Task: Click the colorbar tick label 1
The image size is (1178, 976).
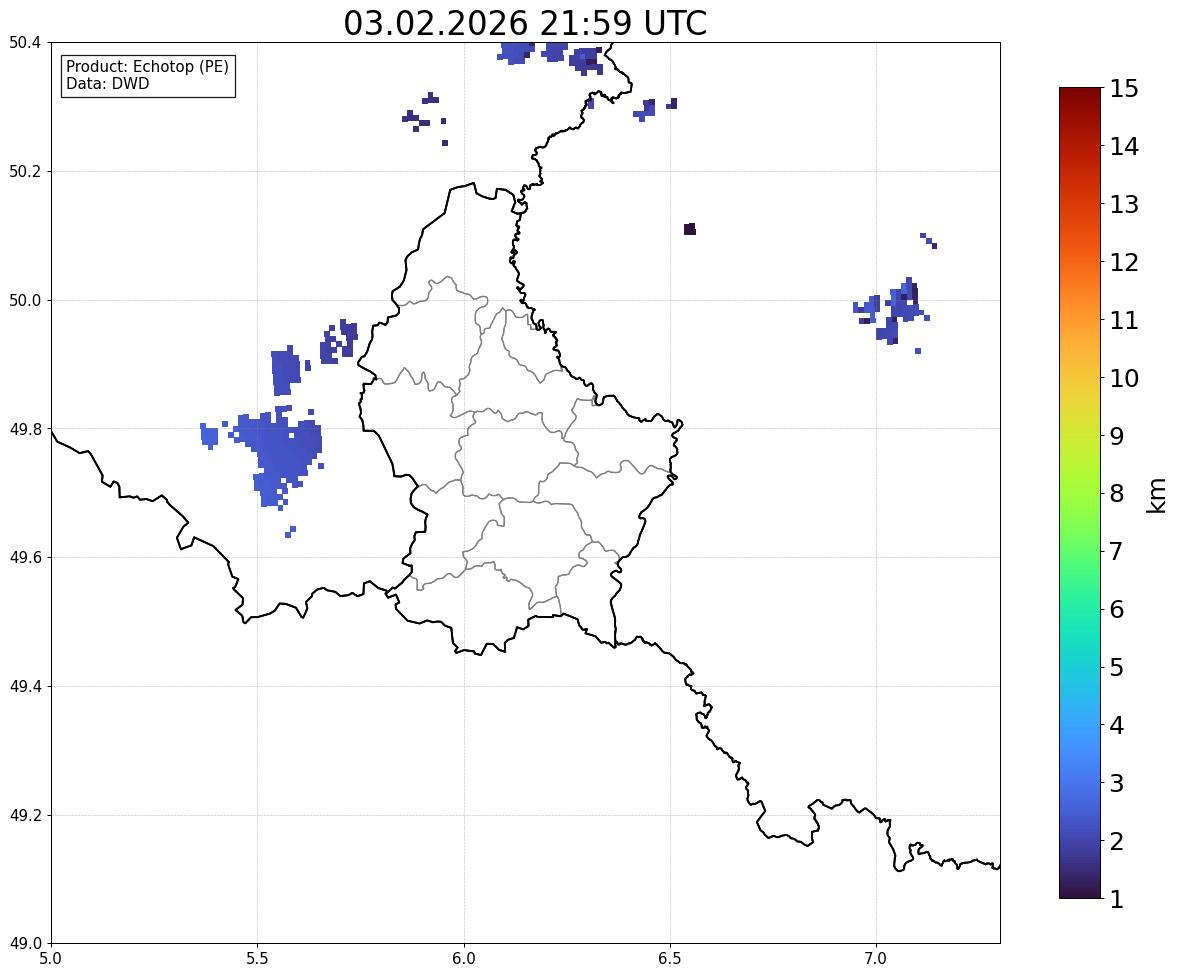Action: coord(1117,899)
